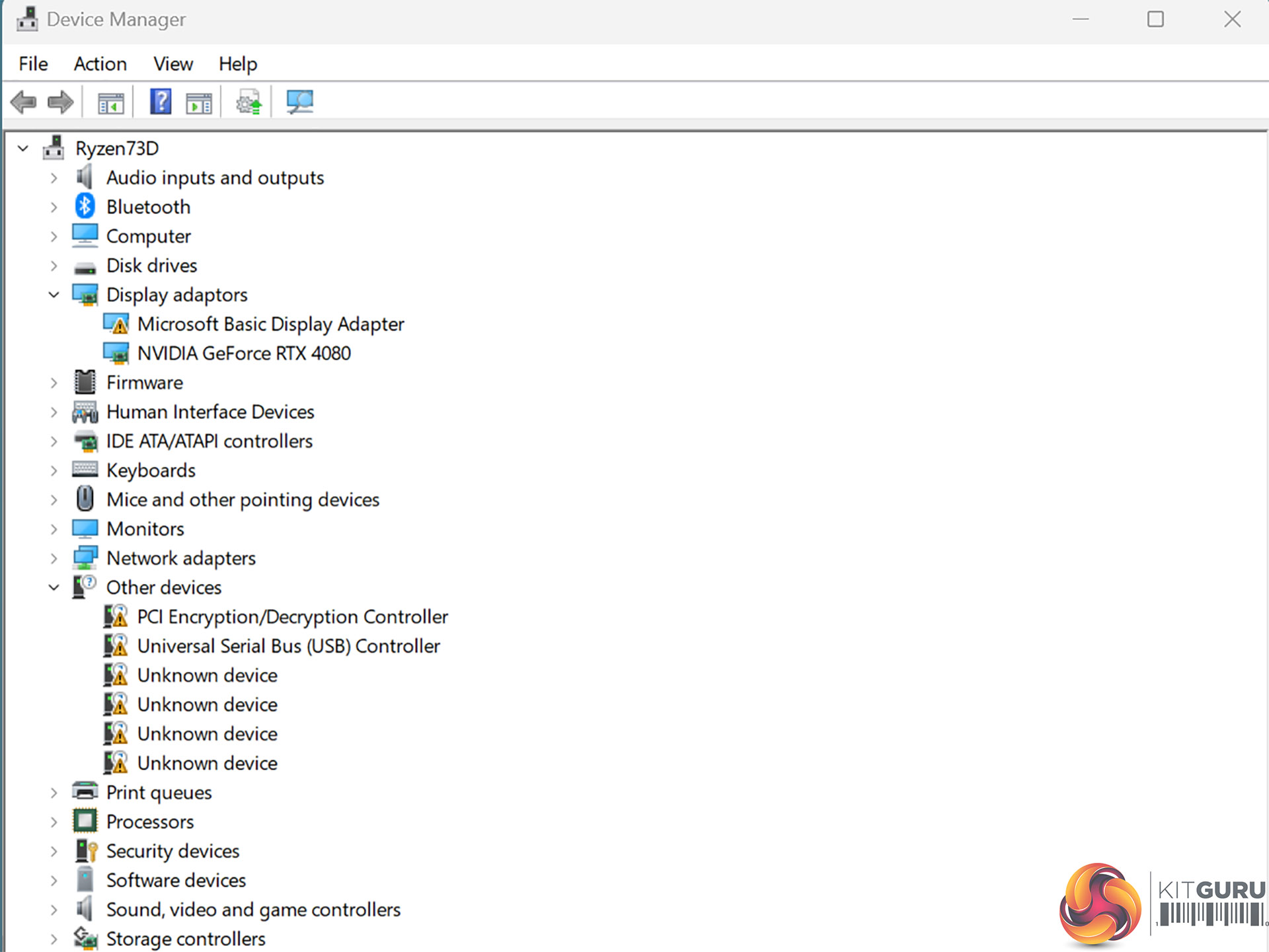This screenshot has height=952, width=1269.
Task: Expand the Processors category
Action: tap(54, 822)
